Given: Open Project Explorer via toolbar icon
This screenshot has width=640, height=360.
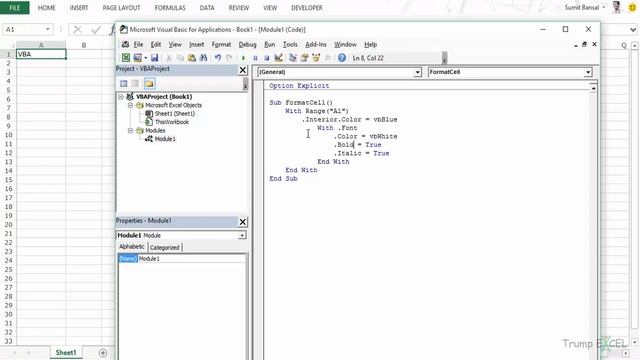Looking at the screenshot, I should (x=293, y=58).
